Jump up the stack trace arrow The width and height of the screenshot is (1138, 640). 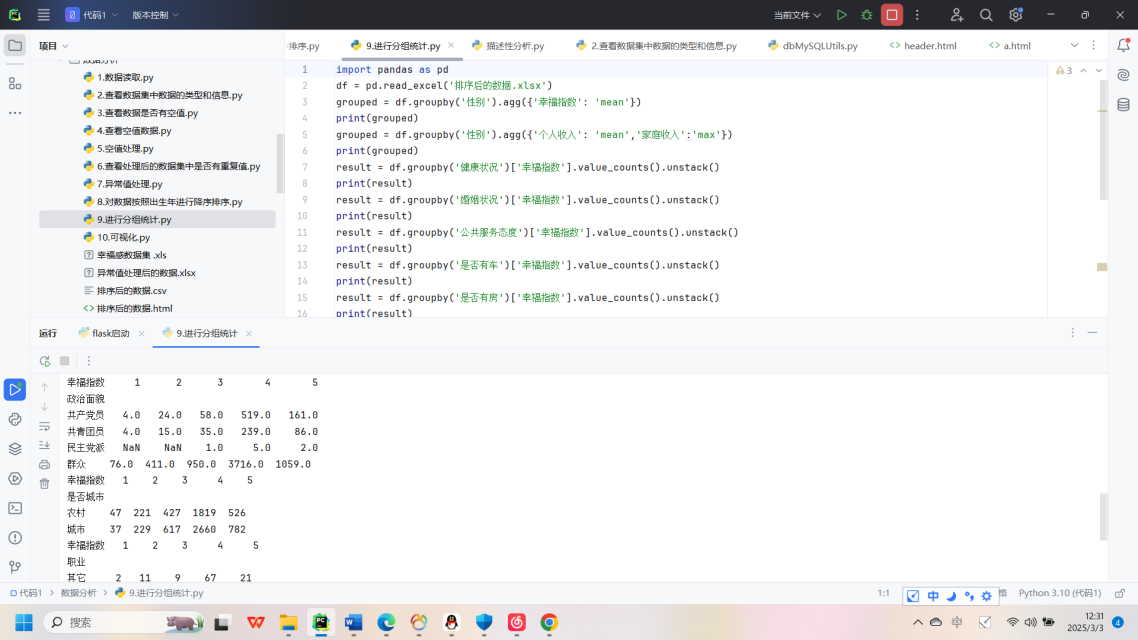(44, 387)
